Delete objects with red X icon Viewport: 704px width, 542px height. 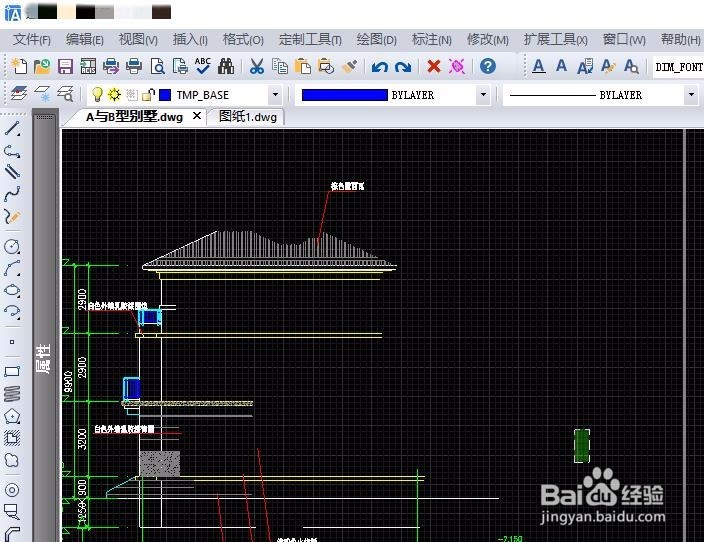tap(434, 66)
